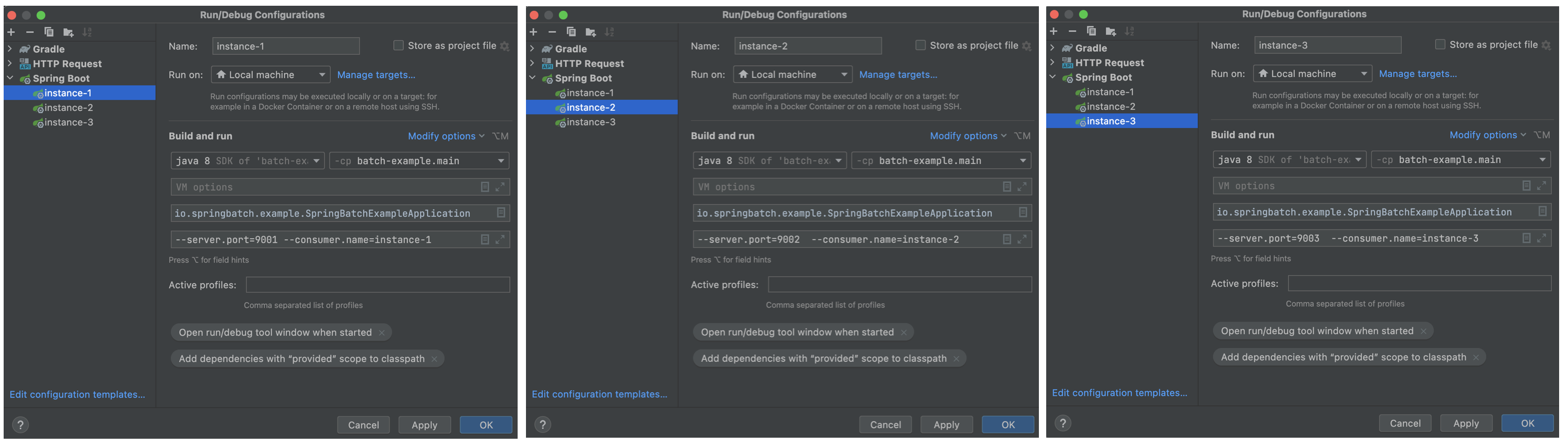Expand program arguments field in instance-1 window
Image resolution: width=1568 pixels, height=445 pixels.
(x=500, y=240)
